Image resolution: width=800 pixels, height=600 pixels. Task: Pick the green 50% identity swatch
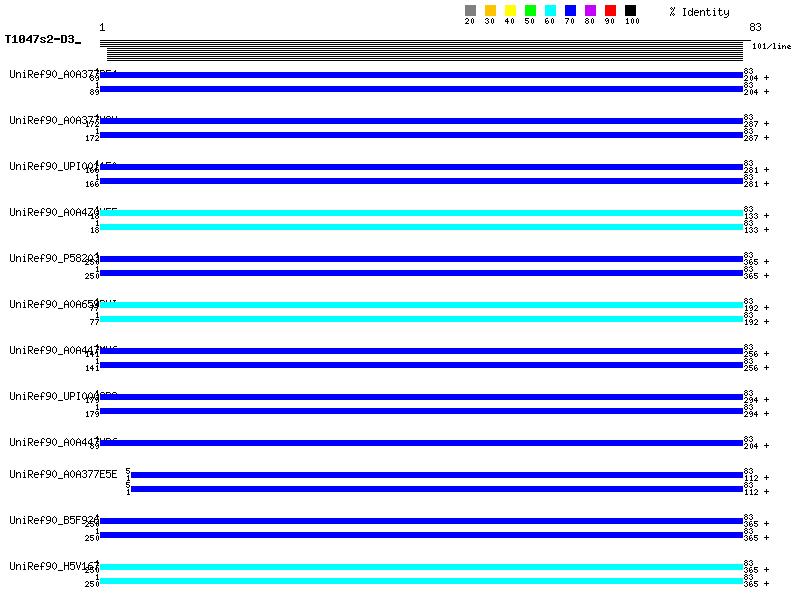point(530,11)
